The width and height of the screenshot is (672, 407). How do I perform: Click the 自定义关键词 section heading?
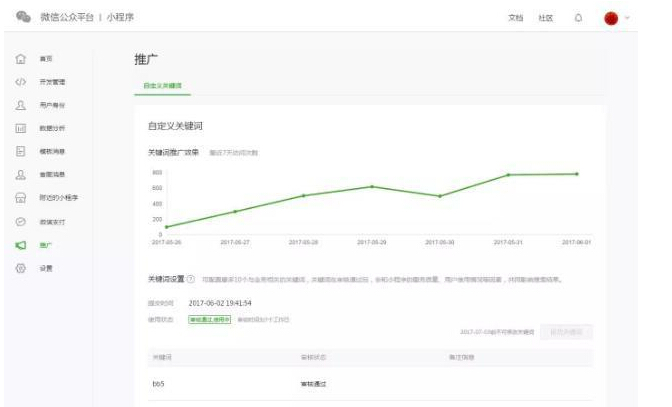[x=175, y=126]
